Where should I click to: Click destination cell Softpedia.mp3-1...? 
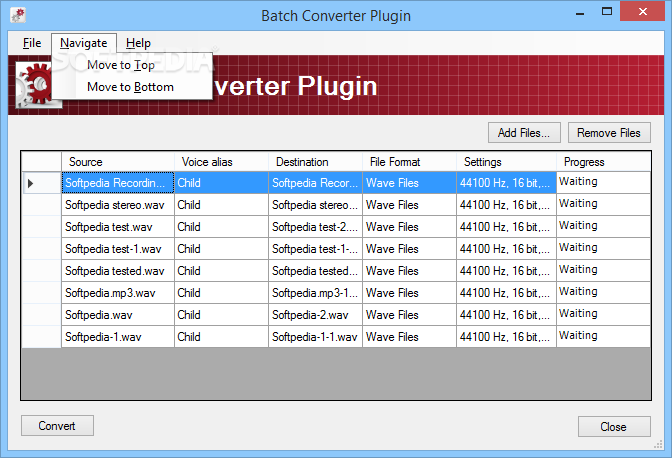click(x=315, y=293)
